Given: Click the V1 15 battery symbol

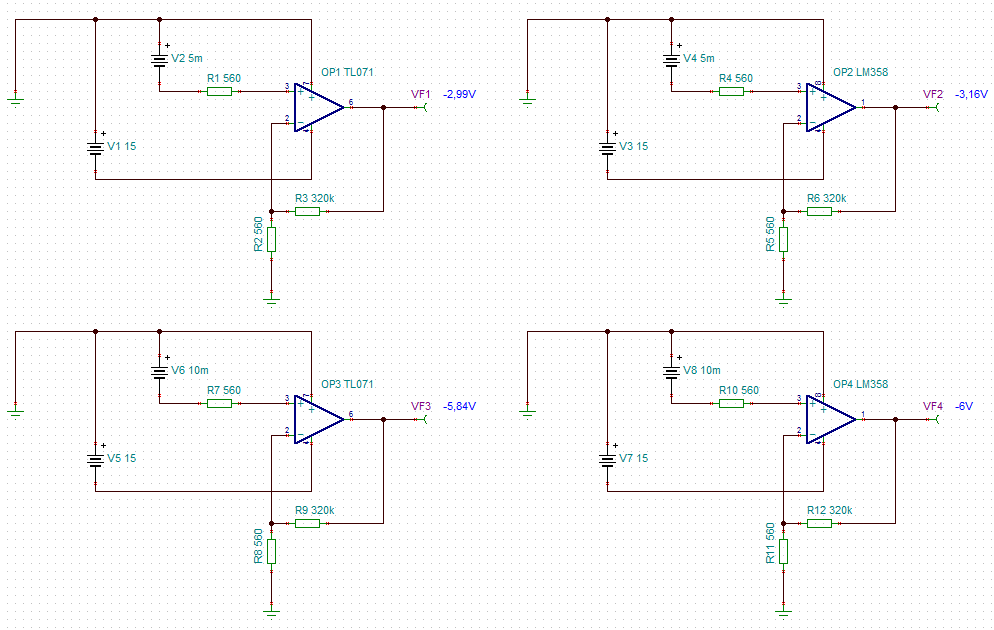Looking at the screenshot, I should 96,148.
